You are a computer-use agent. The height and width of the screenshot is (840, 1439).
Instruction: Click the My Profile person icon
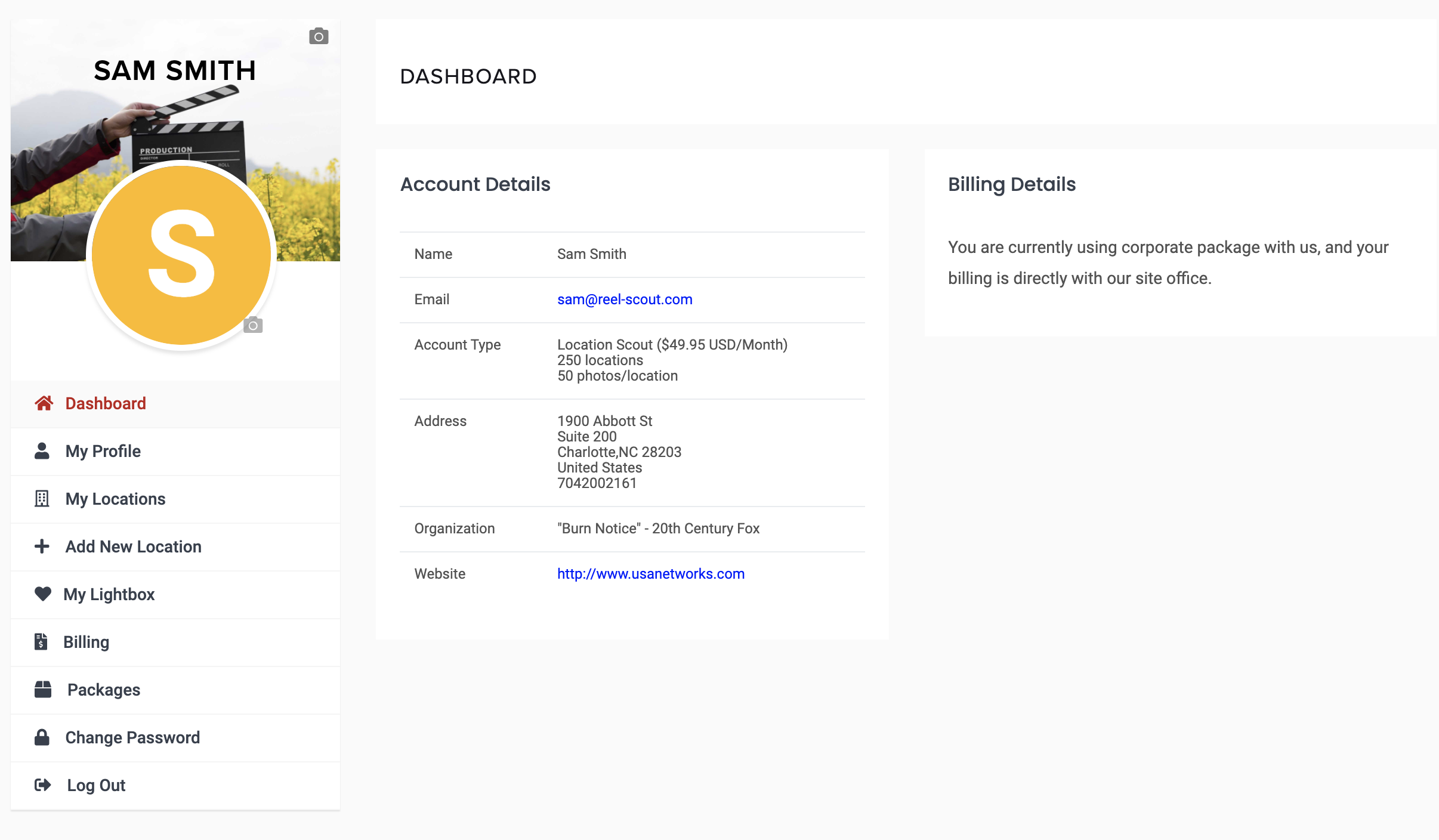tap(42, 451)
